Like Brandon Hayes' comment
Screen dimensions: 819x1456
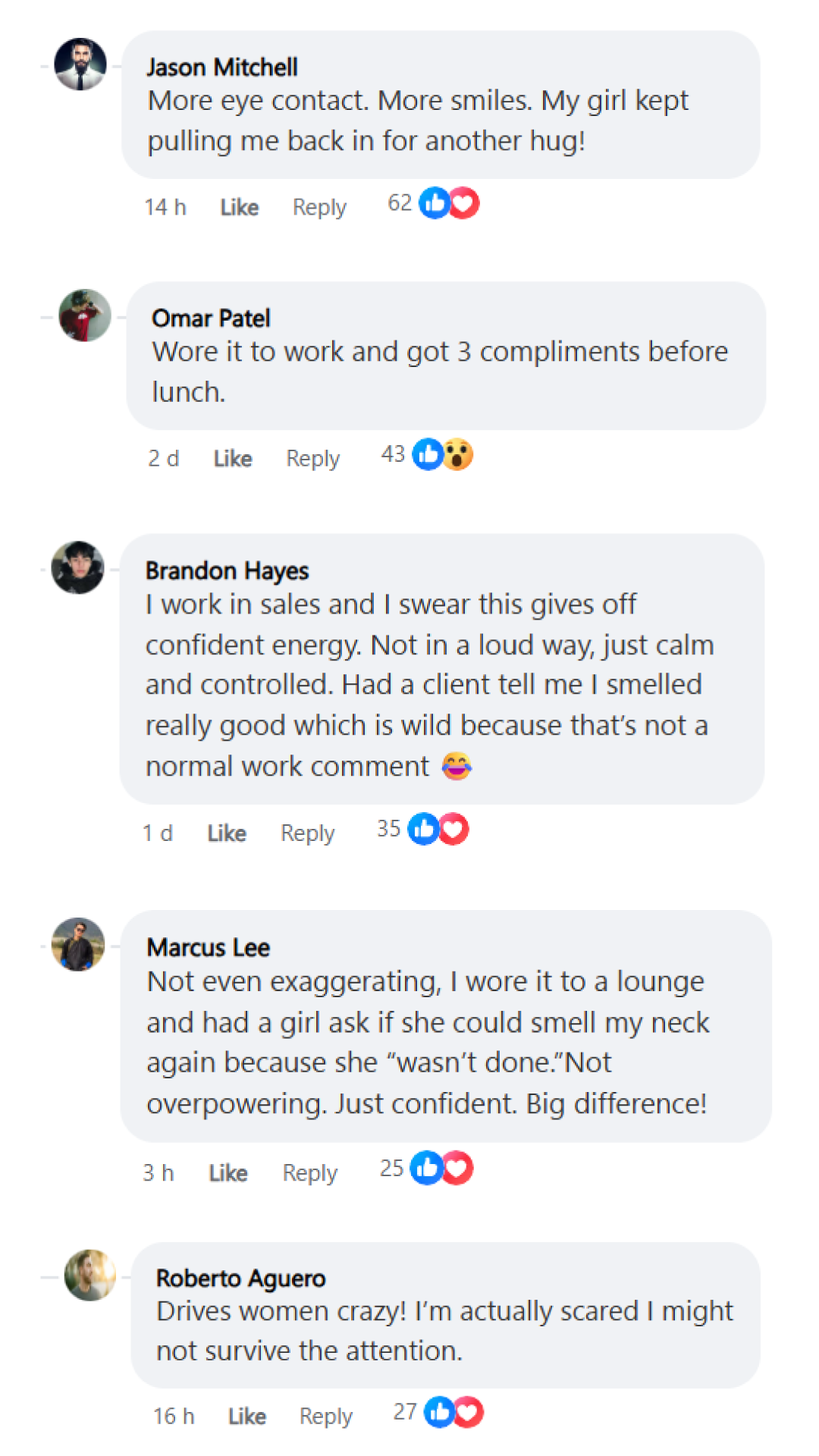(x=227, y=833)
